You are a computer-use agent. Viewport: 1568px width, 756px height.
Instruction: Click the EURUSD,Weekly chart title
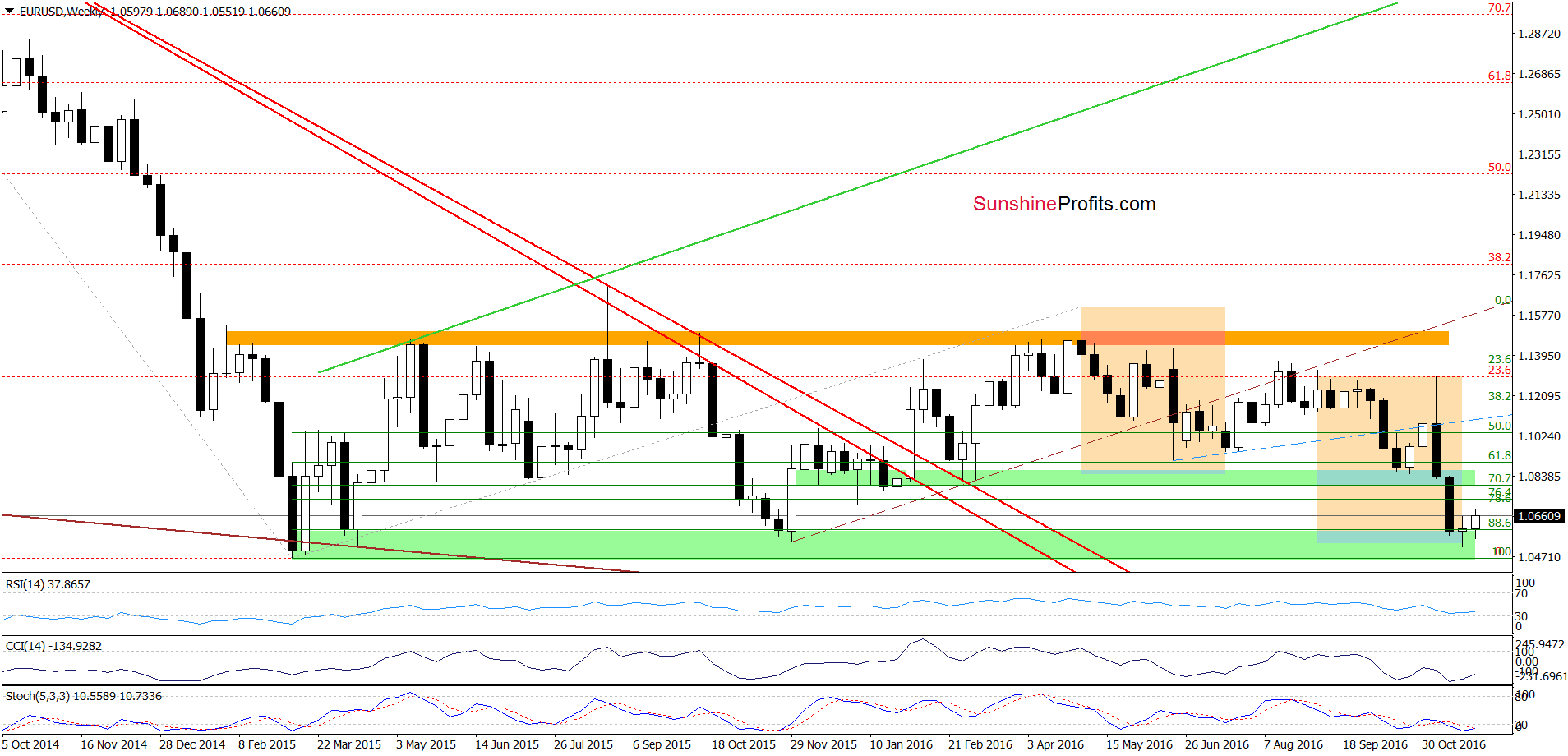click(x=62, y=12)
